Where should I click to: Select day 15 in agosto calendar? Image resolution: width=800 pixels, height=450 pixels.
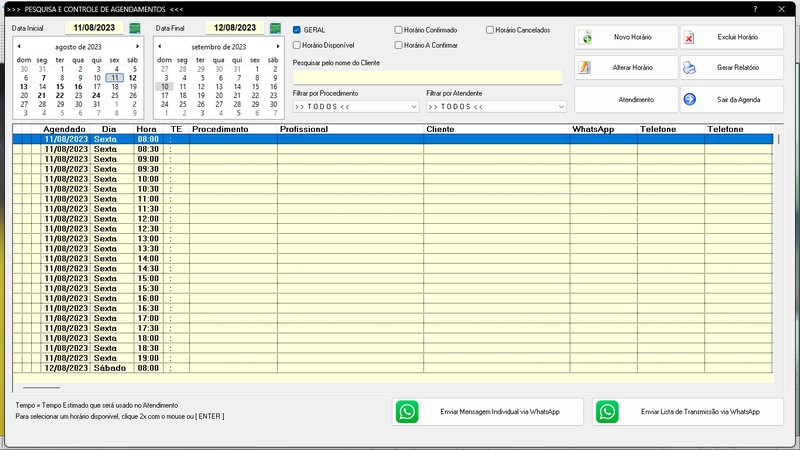60,87
